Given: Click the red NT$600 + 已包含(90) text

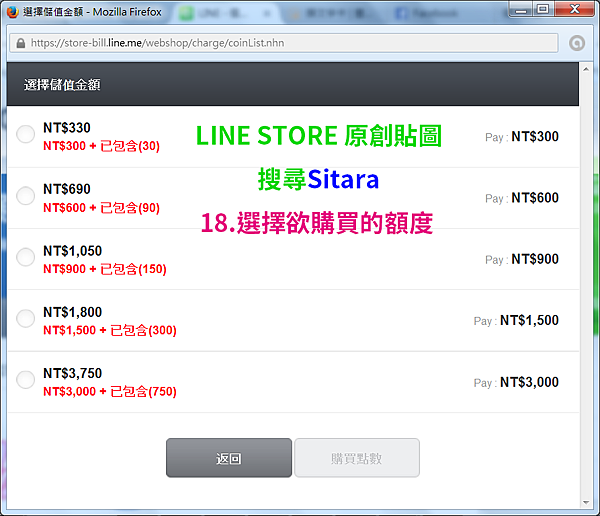Looking at the screenshot, I should coord(101,207).
